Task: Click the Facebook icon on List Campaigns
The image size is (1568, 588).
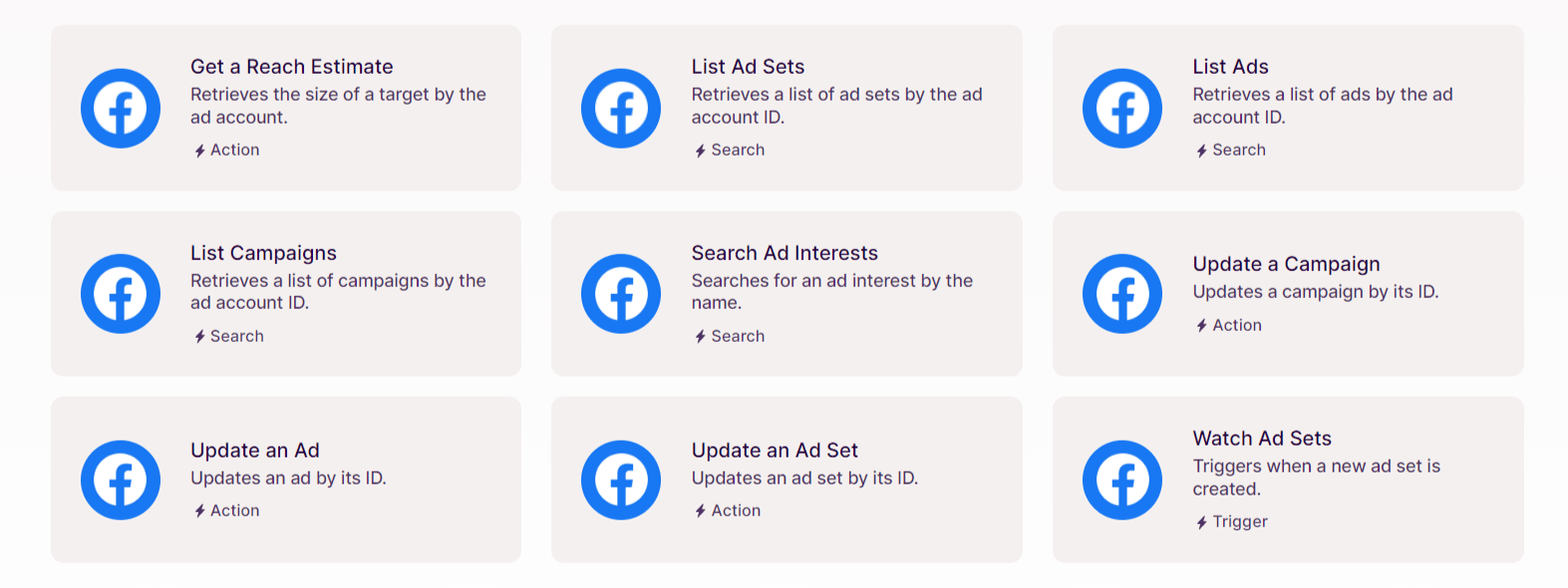Action: point(120,293)
